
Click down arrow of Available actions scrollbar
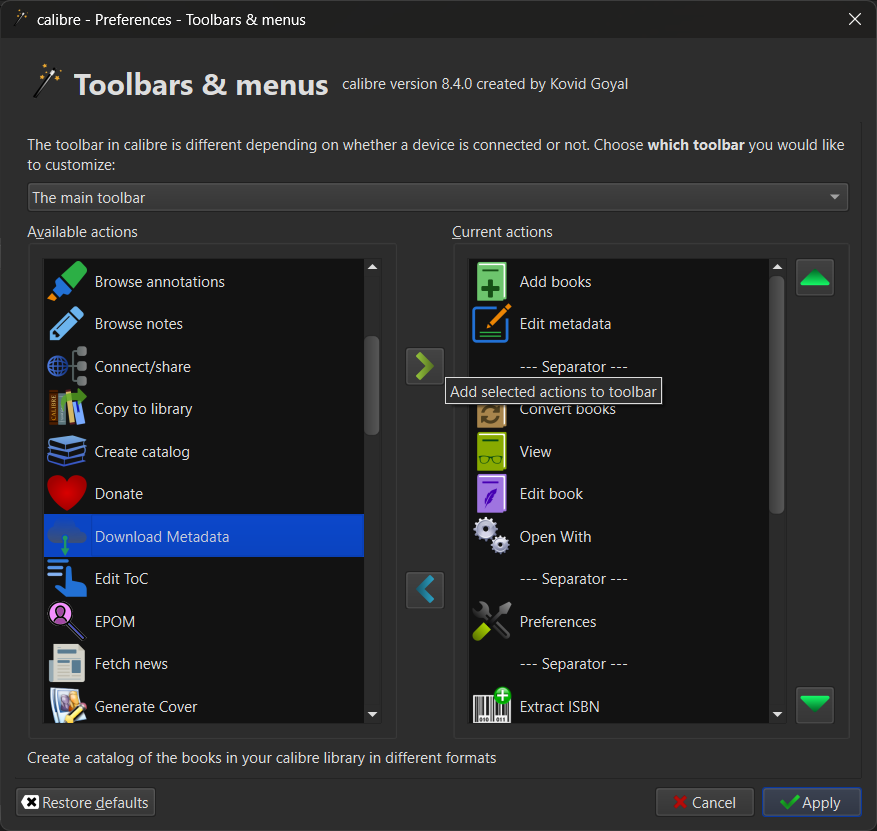[x=373, y=714]
